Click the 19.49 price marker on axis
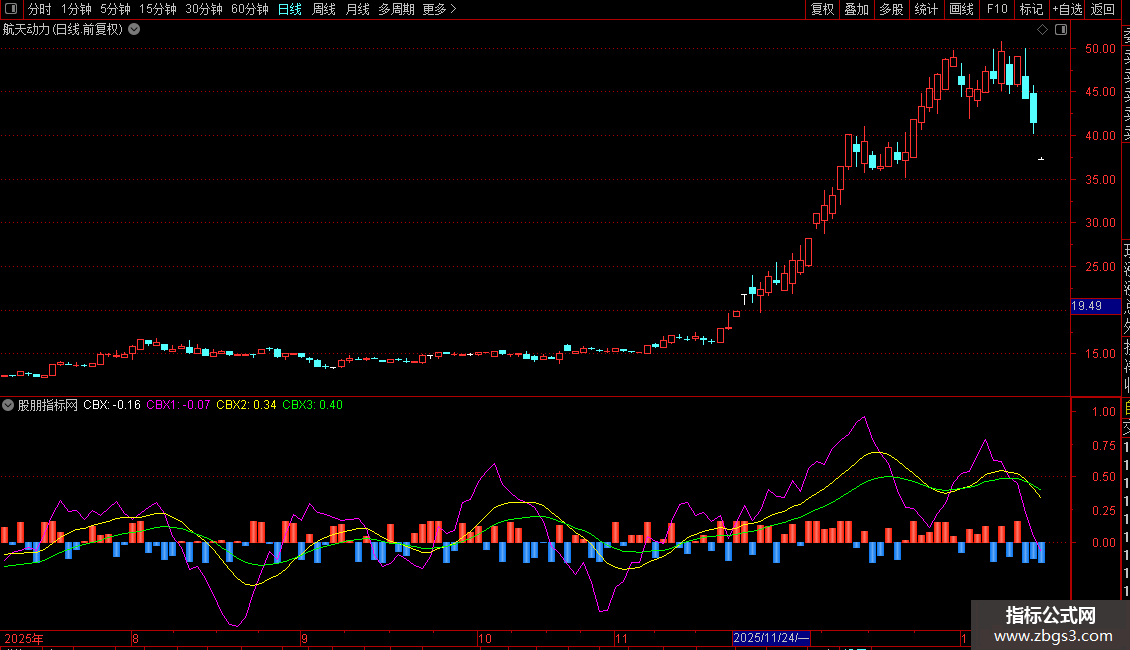This screenshot has height=650, width=1130. [1095, 306]
